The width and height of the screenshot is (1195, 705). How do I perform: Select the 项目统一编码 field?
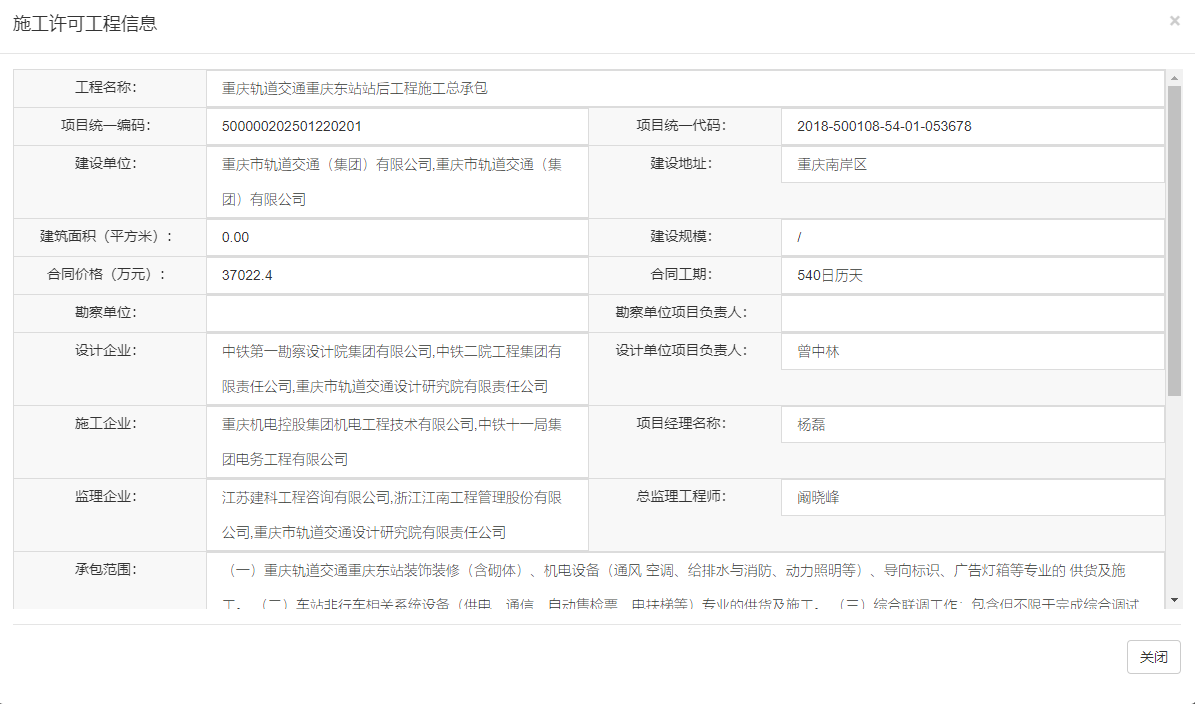pos(397,126)
